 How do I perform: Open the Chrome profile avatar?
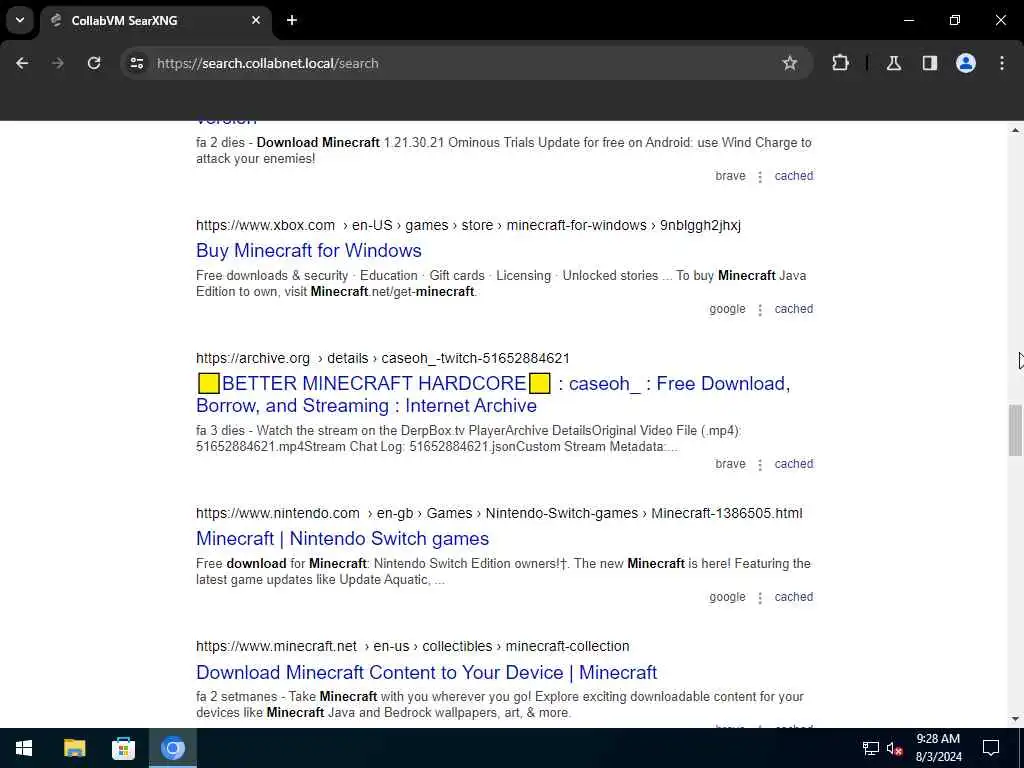click(966, 63)
